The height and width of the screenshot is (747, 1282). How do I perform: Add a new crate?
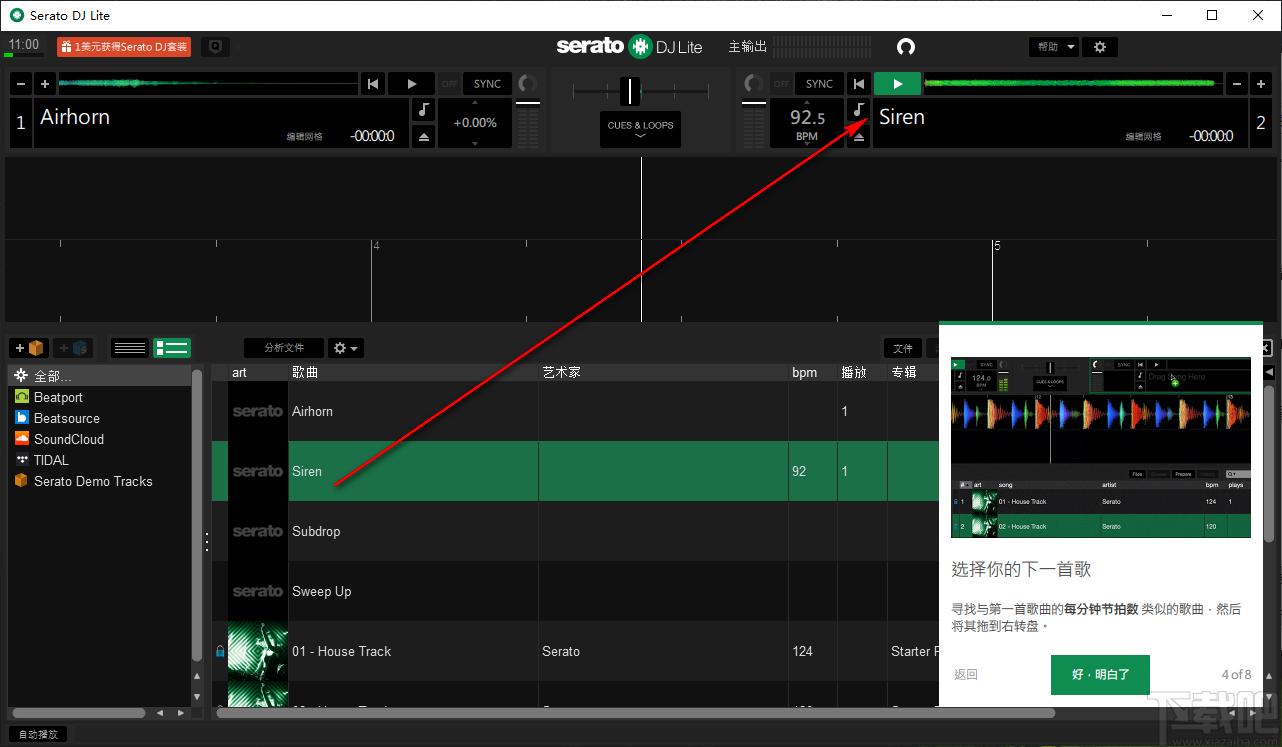[x=28, y=348]
